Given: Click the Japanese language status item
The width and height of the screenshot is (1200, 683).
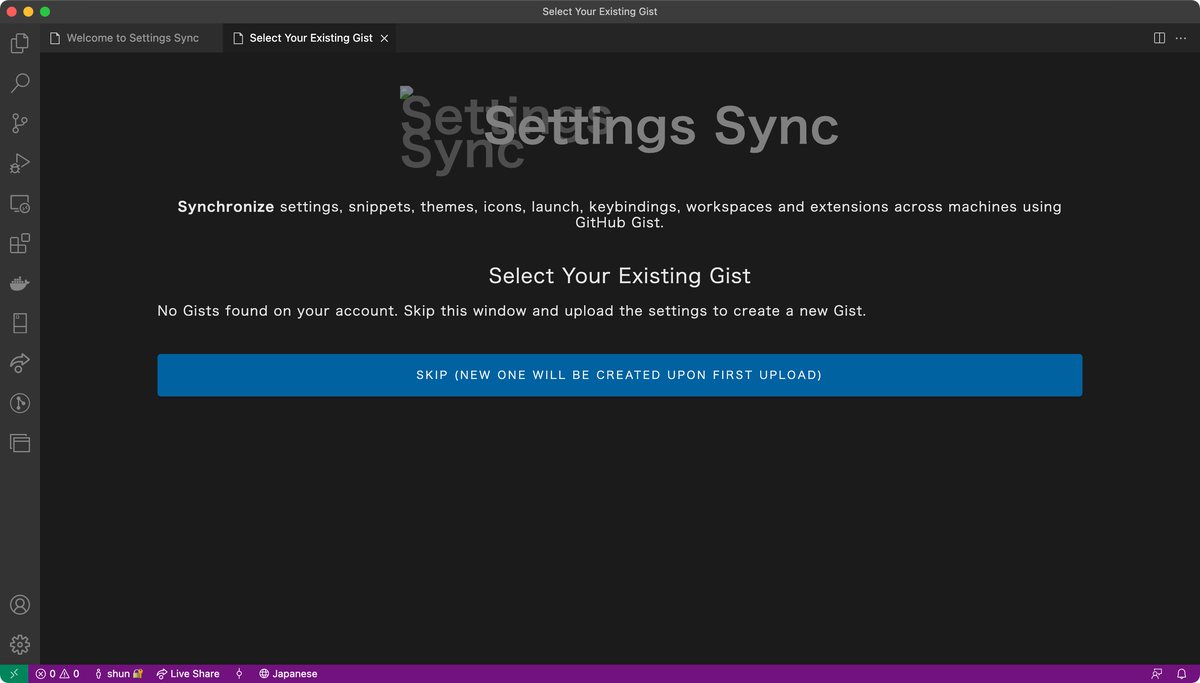Looking at the screenshot, I should click(x=288, y=674).
